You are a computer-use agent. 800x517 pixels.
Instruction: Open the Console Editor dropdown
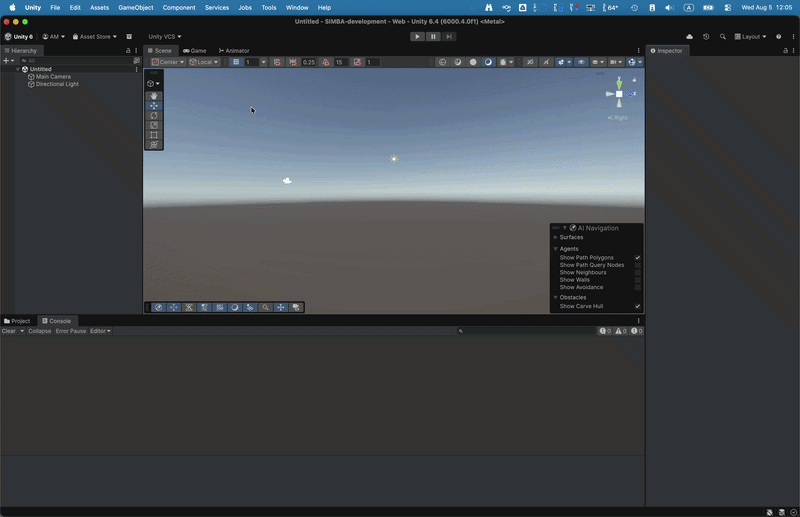coord(100,331)
